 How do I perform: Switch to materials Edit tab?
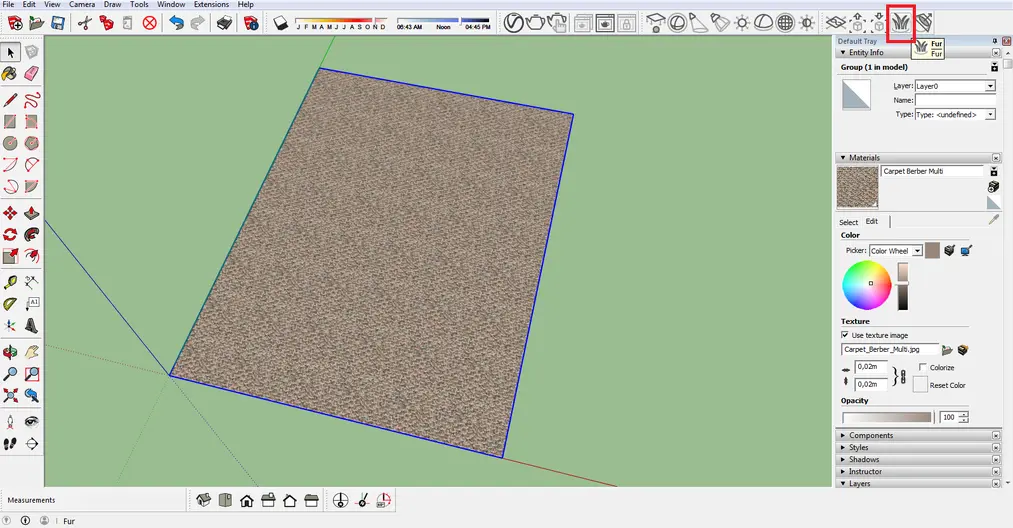[x=872, y=221]
